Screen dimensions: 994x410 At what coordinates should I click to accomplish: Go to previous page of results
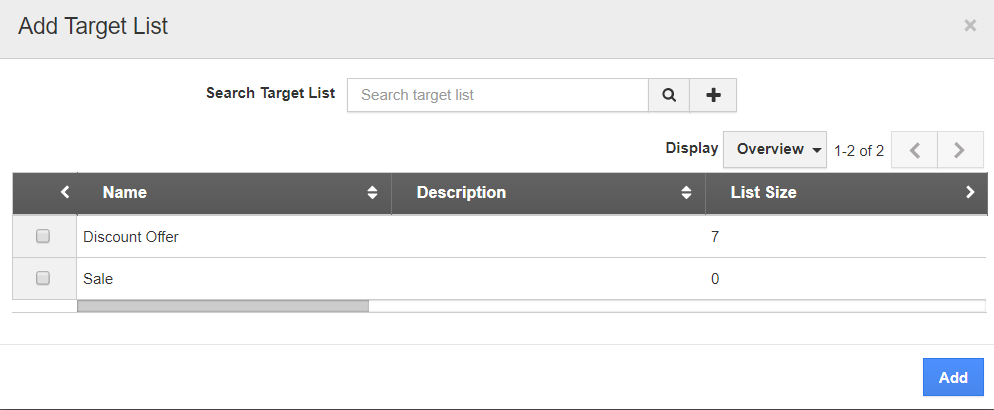tap(913, 150)
